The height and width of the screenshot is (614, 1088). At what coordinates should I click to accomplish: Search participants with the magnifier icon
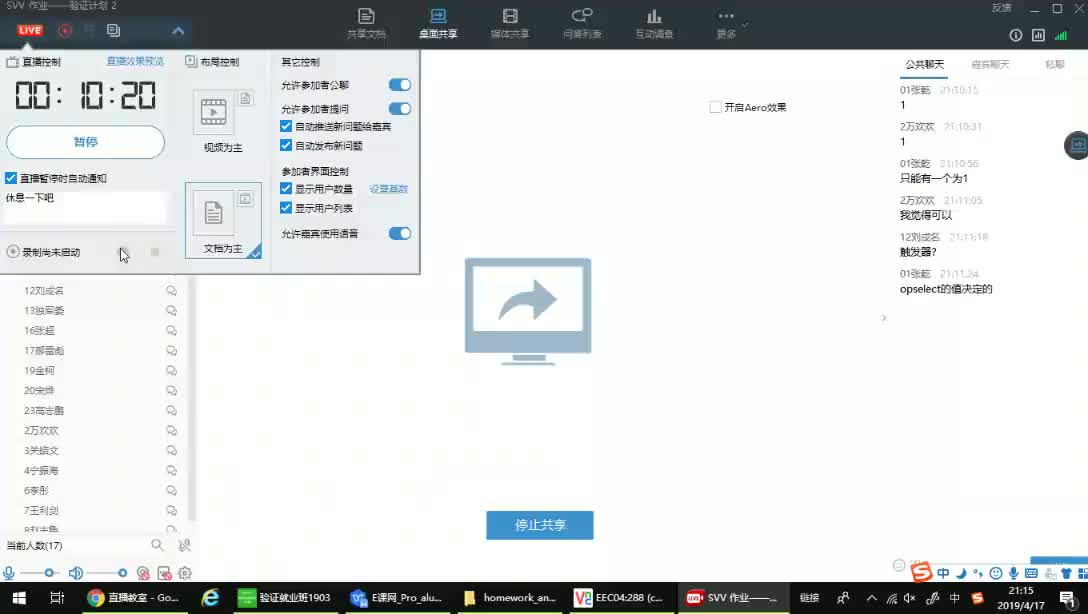pyautogui.click(x=158, y=545)
